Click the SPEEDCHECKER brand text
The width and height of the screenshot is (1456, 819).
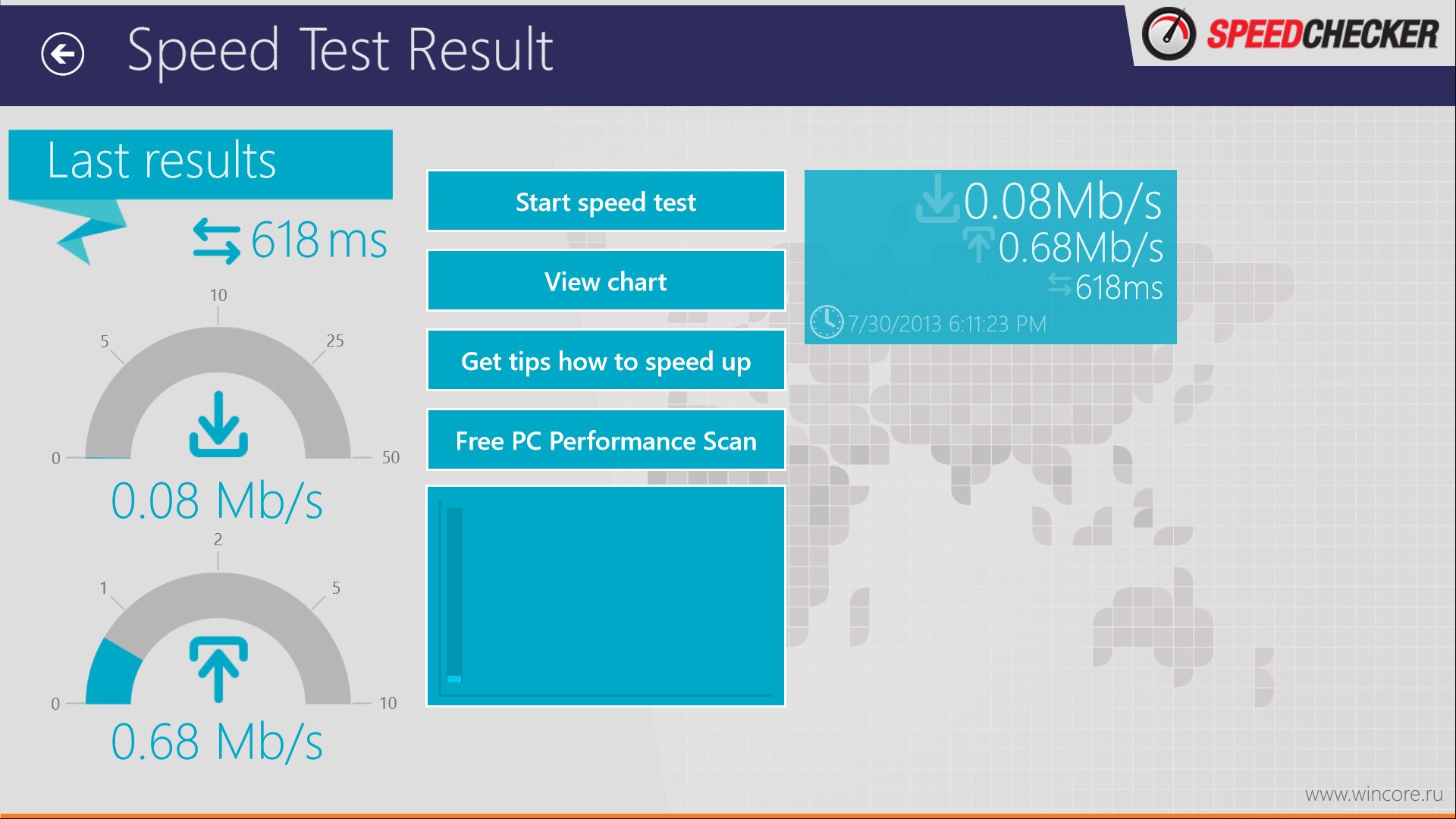1323,34
